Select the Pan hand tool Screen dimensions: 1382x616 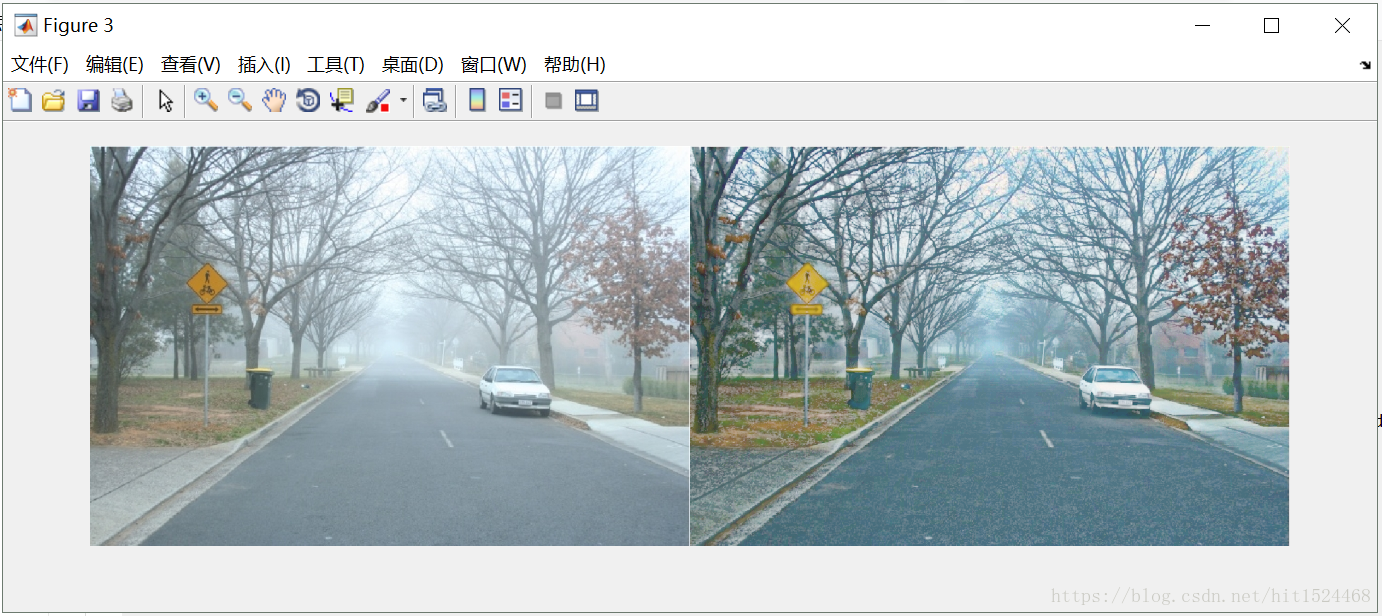point(274,100)
